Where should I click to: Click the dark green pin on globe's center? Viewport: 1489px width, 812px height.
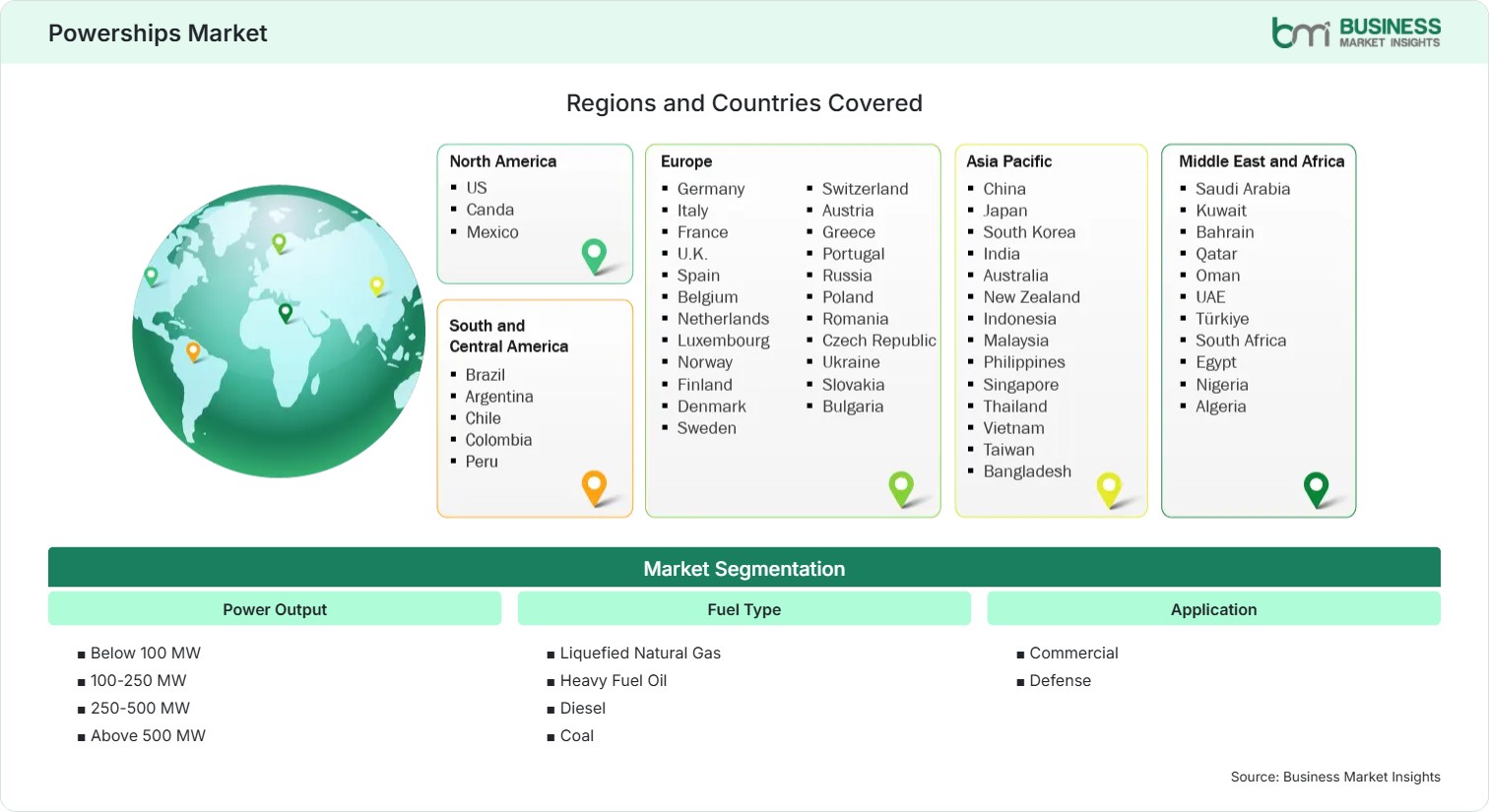286,313
